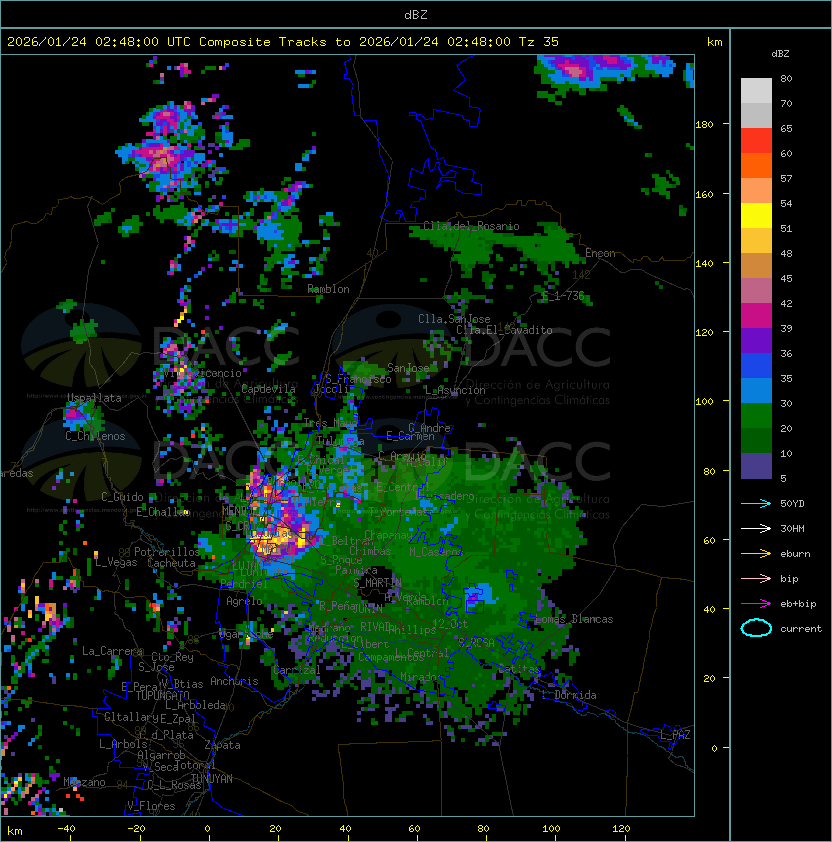Viewport: 832px width, 842px height.
Task: Click the white 30HM arrow in legend
Action: pyautogui.click(x=756, y=528)
